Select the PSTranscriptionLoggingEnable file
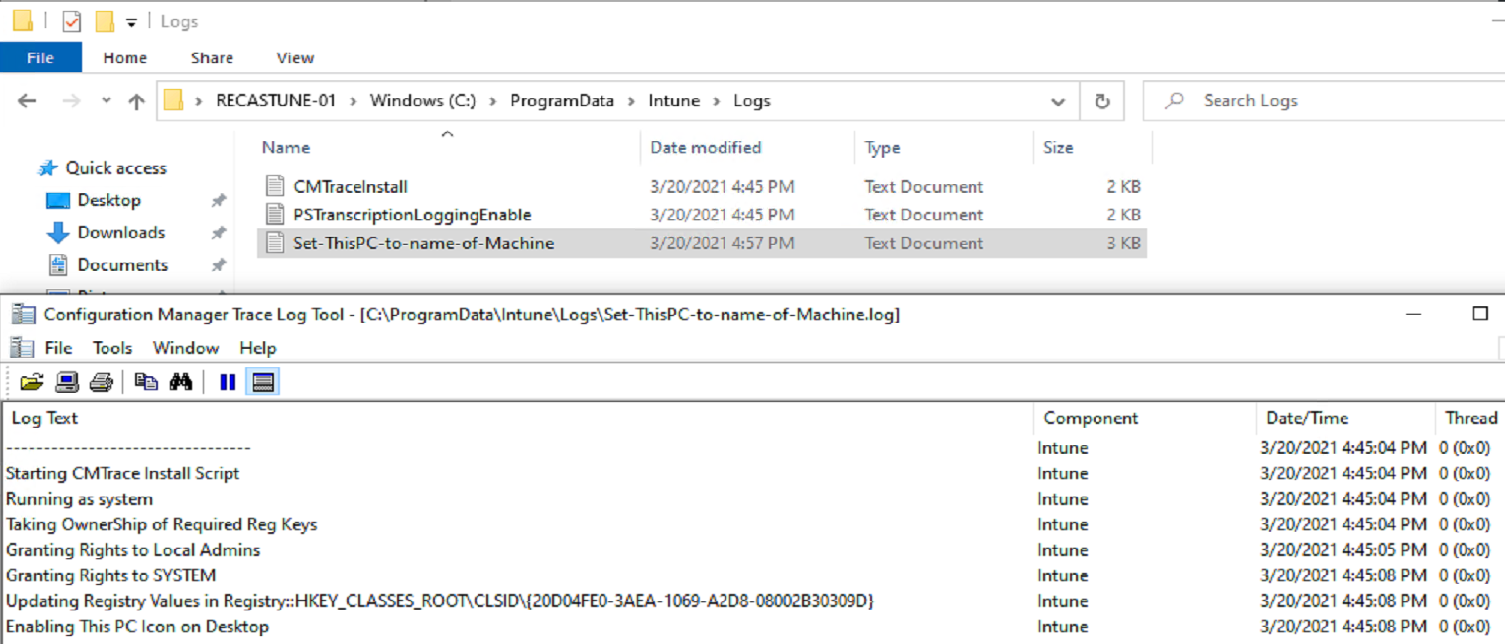Image resolution: width=1505 pixels, height=644 pixels. [412, 214]
